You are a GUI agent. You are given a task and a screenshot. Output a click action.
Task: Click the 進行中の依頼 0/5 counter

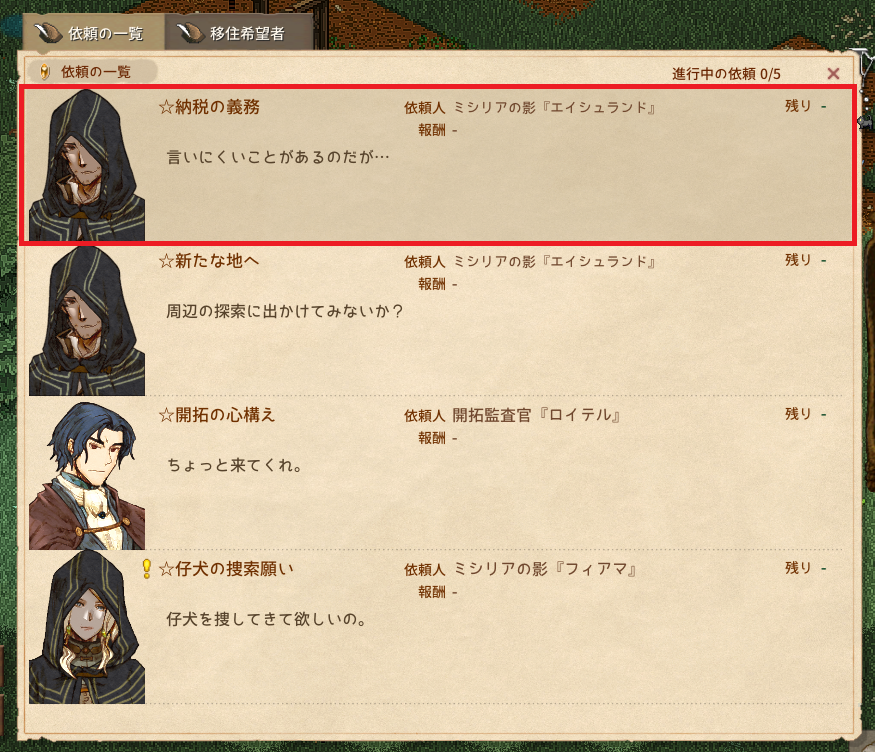point(726,74)
